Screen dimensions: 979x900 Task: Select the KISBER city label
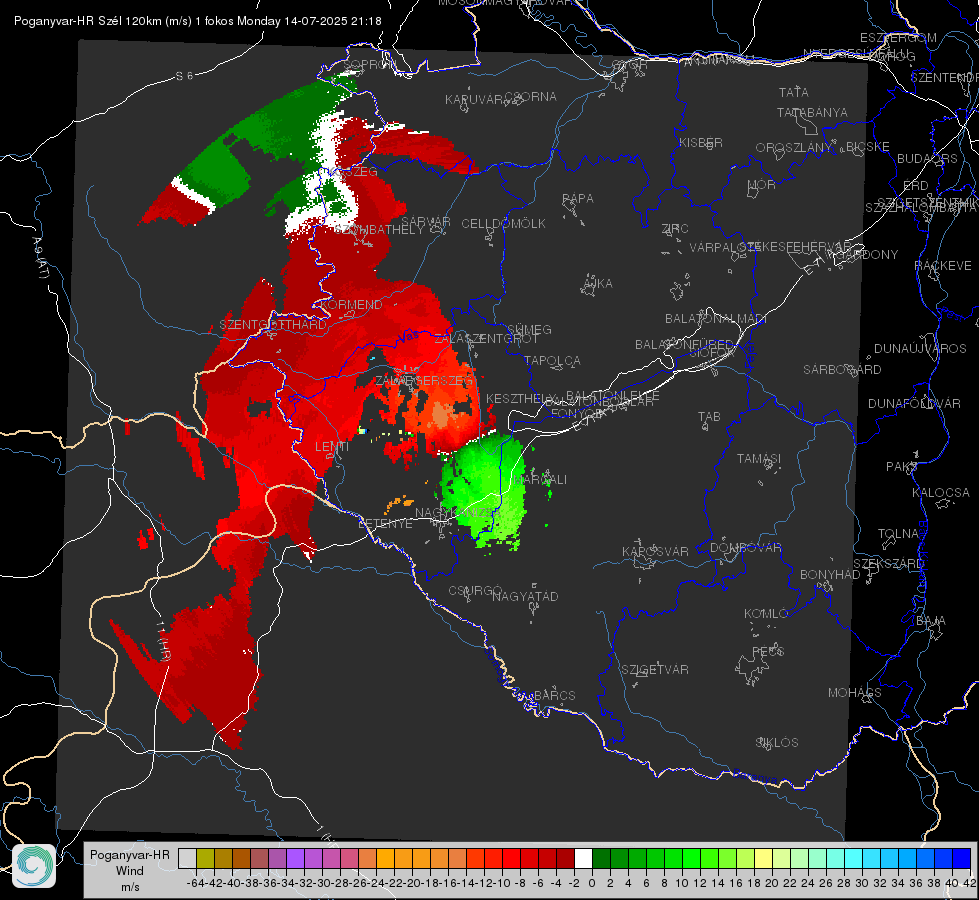pos(701,142)
